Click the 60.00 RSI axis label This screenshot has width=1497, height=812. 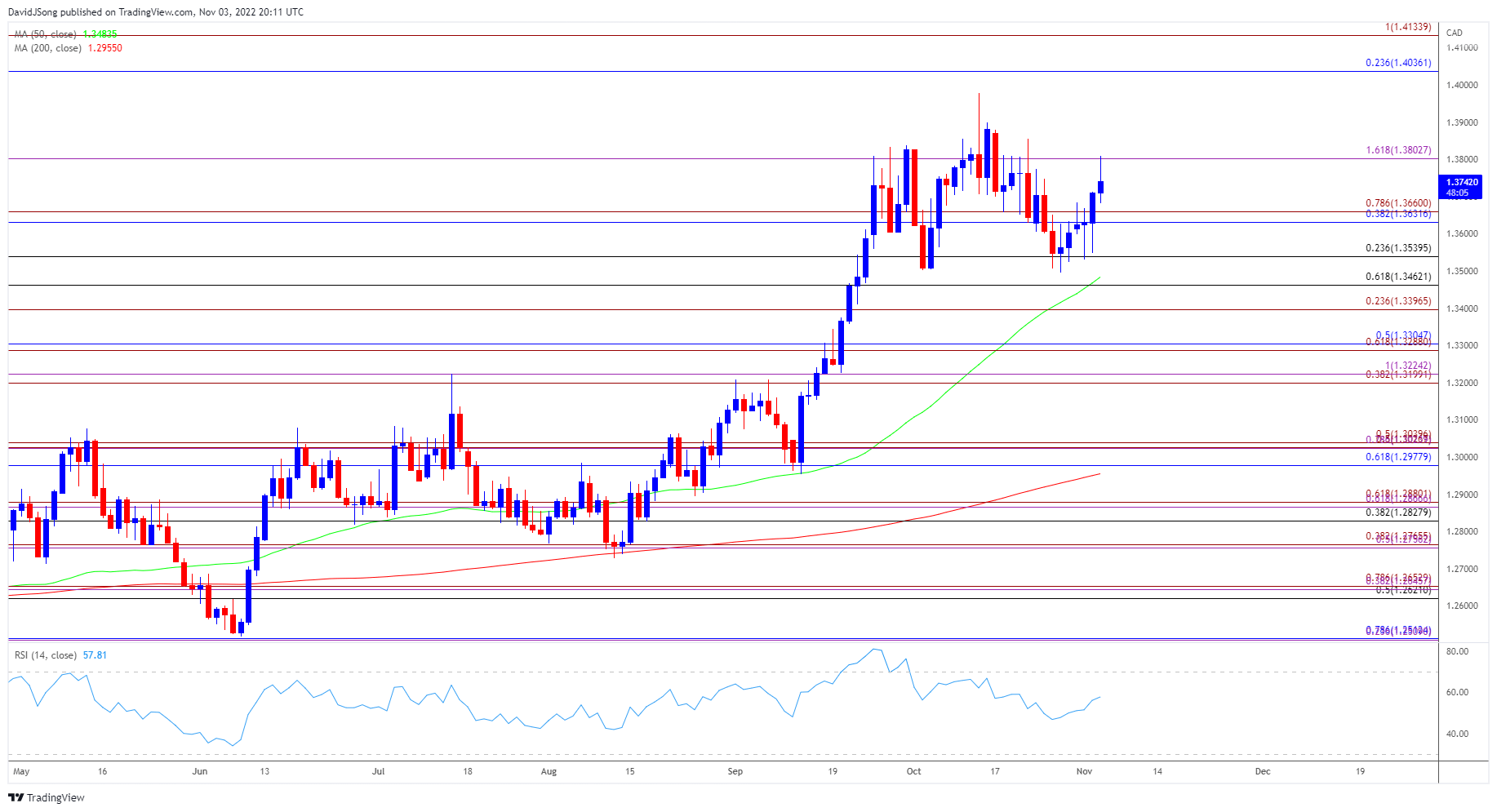1457,692
